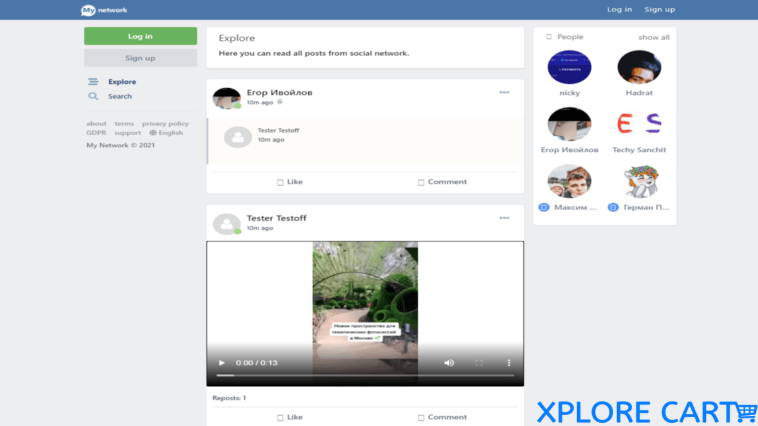Open Tester Testoff name in reposted block
The width and height of the screenshot is (758, 426).
(278, 131)
